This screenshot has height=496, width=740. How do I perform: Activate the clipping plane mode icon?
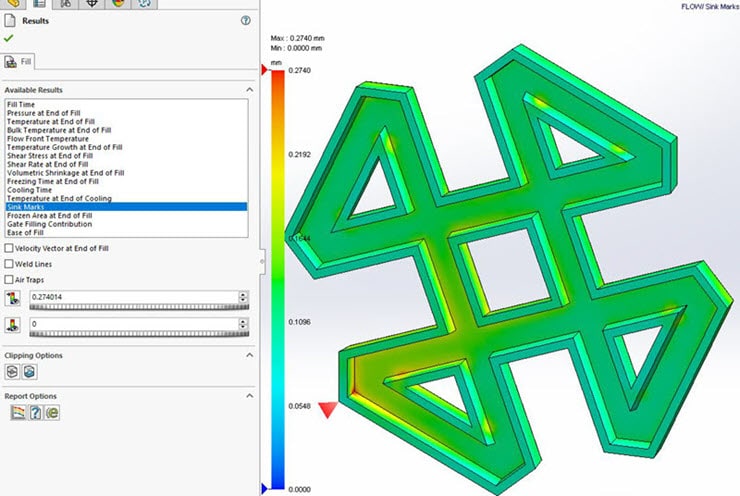12,372
